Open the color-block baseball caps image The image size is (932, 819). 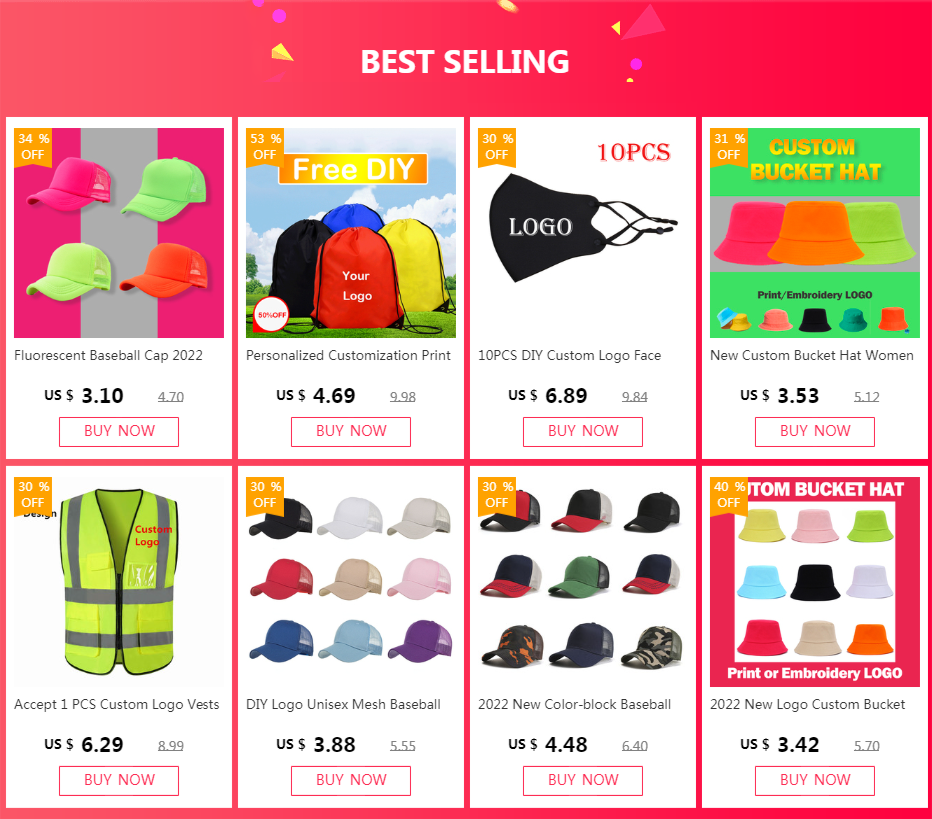(x=583, y=582)
